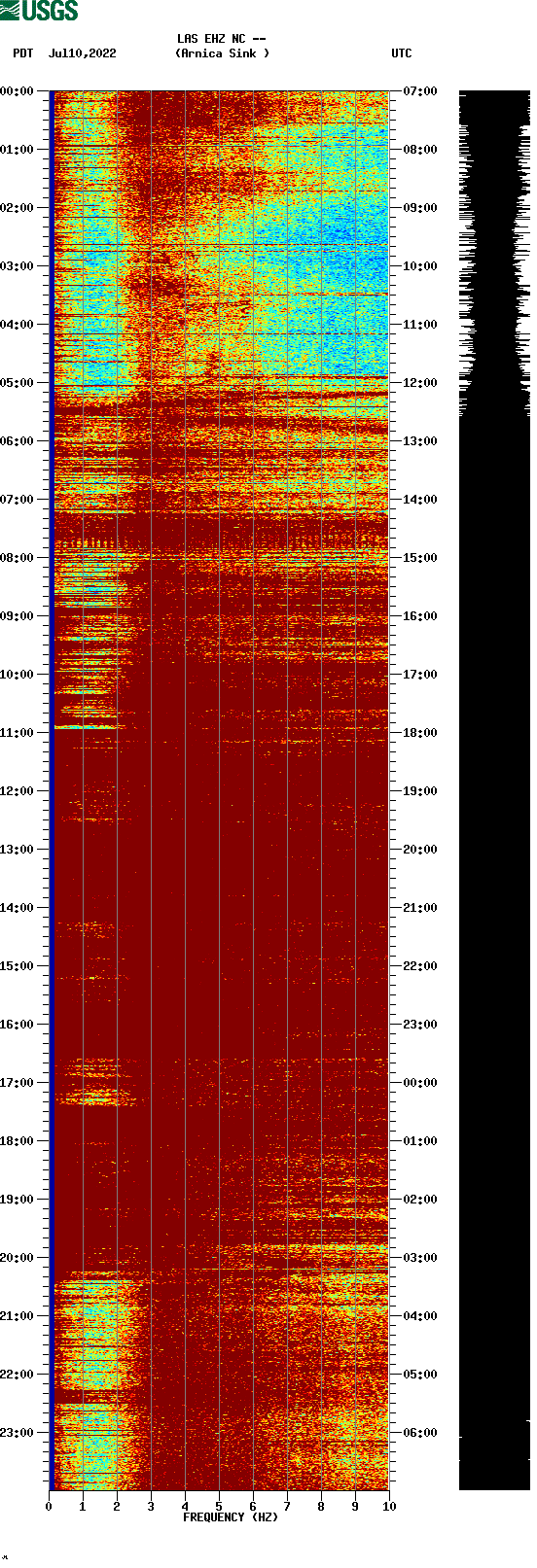Click the spectrogram image area
The width and height of the screenshot is (537, 1568).
pos(219,790)
